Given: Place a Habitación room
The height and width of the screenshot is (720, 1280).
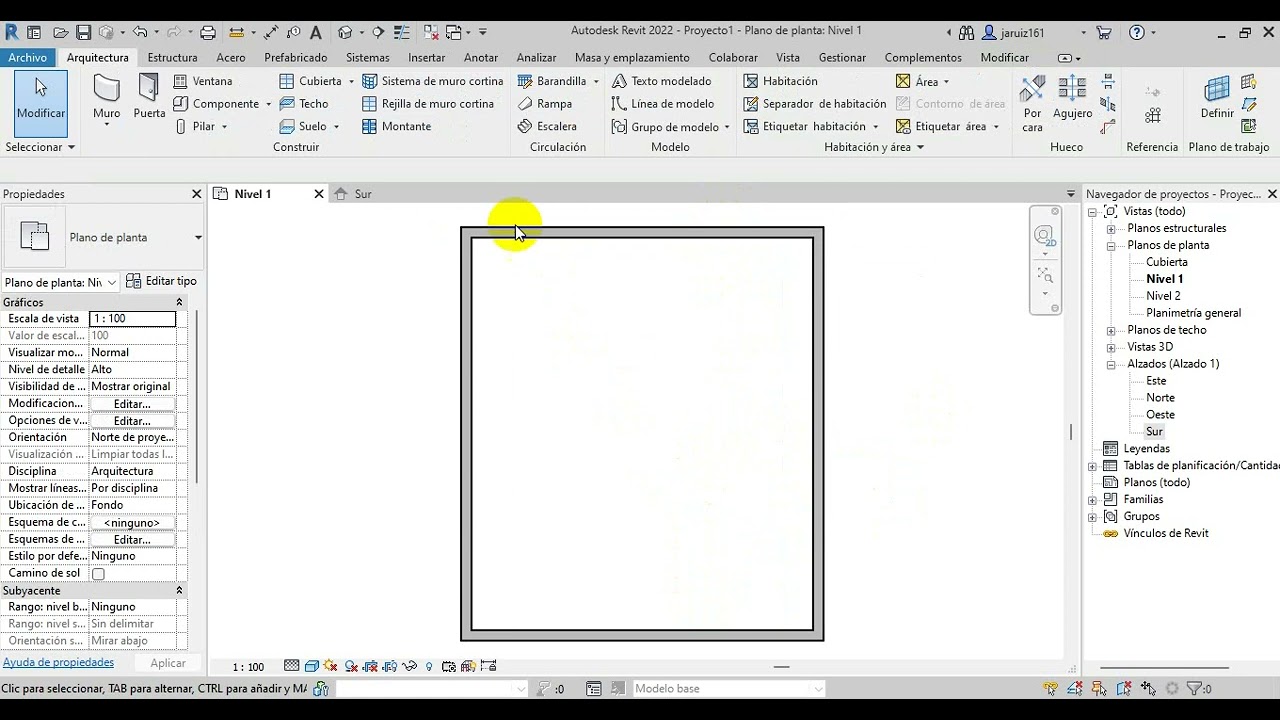Looking at the screenshot, I should click(x=780, y=81).
